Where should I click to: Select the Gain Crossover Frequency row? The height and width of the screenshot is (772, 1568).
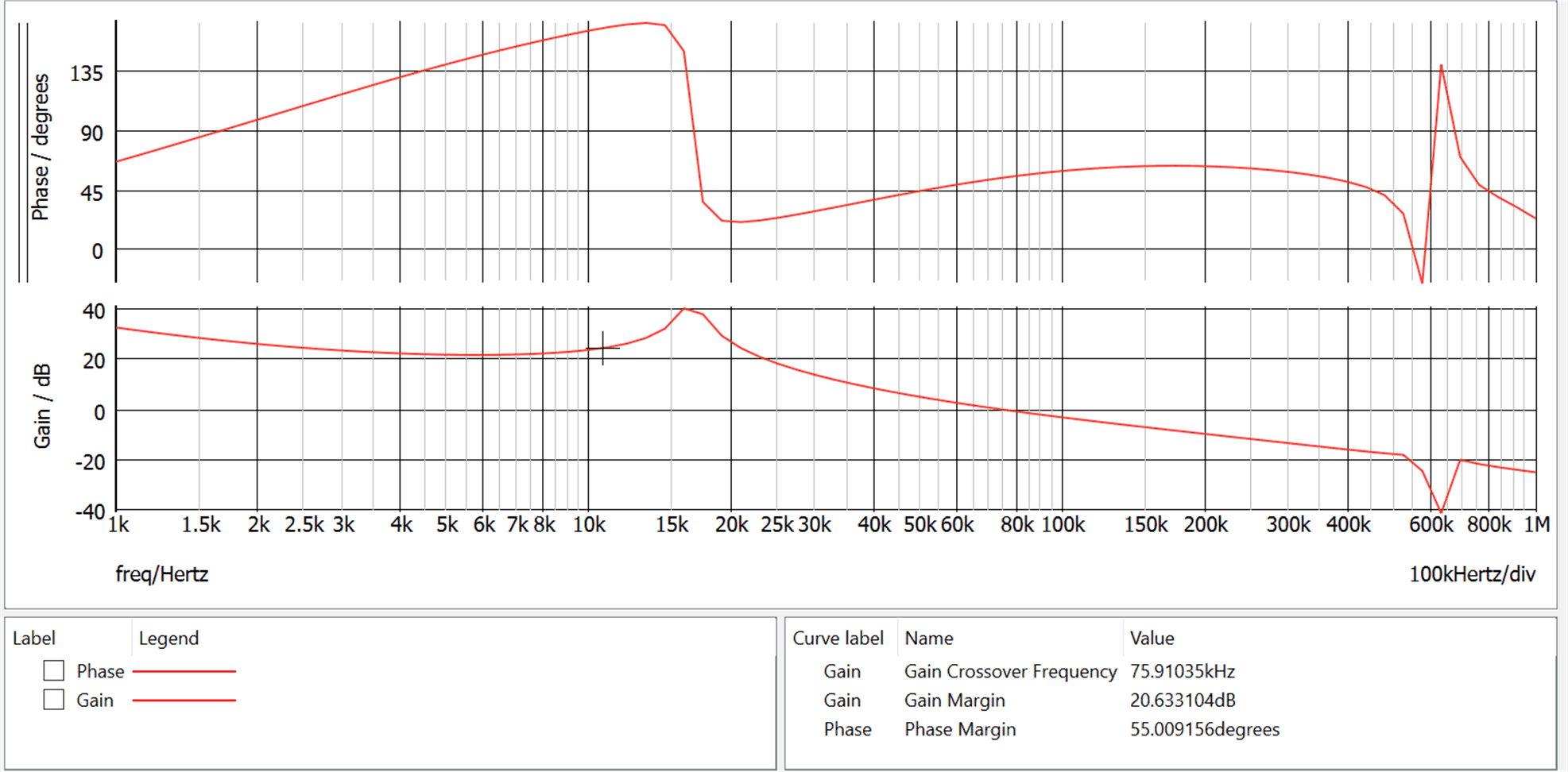click(x=1010, y=672)
